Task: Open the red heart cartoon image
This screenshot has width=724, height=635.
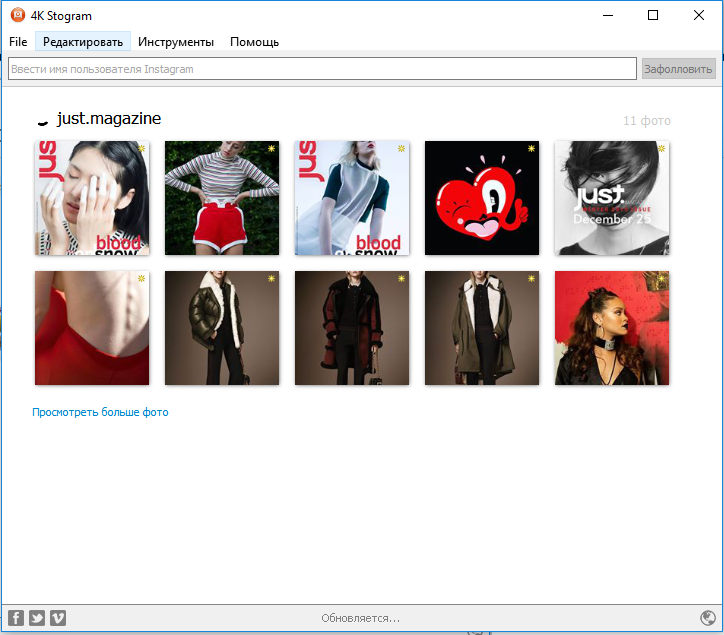Action: (x=482, y=198)
